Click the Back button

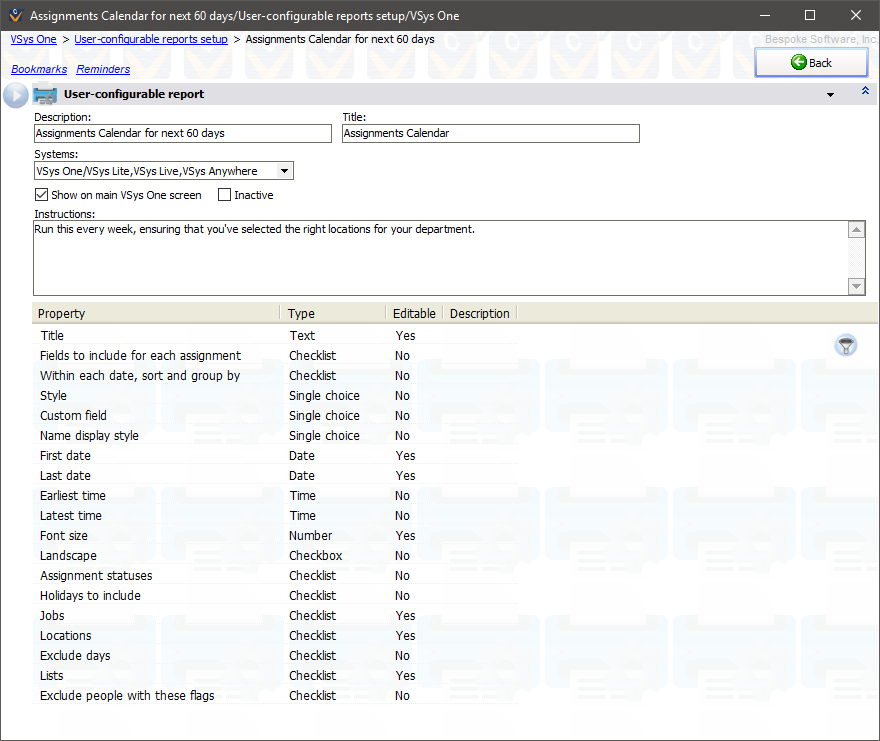click(810, 63)
